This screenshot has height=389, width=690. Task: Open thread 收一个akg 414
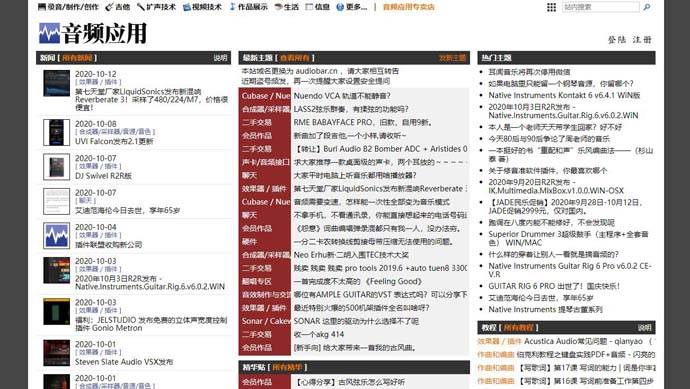pyautogui.click(x=319, y=334)
